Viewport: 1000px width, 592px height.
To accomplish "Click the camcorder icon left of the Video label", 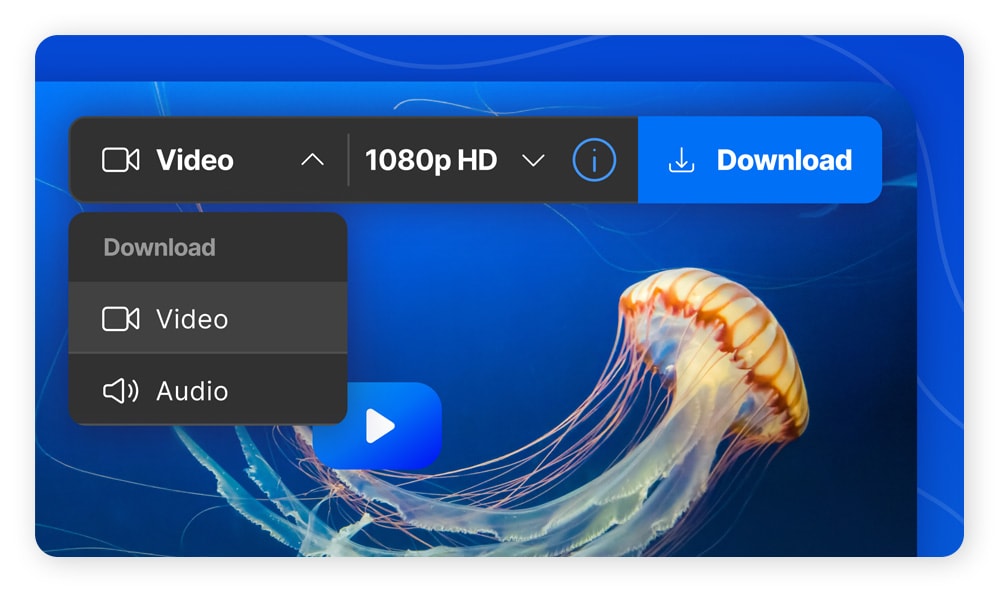I will 122,159.
